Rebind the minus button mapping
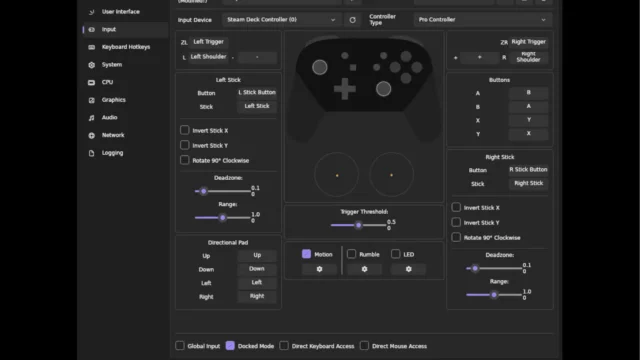 pos(257,57)
